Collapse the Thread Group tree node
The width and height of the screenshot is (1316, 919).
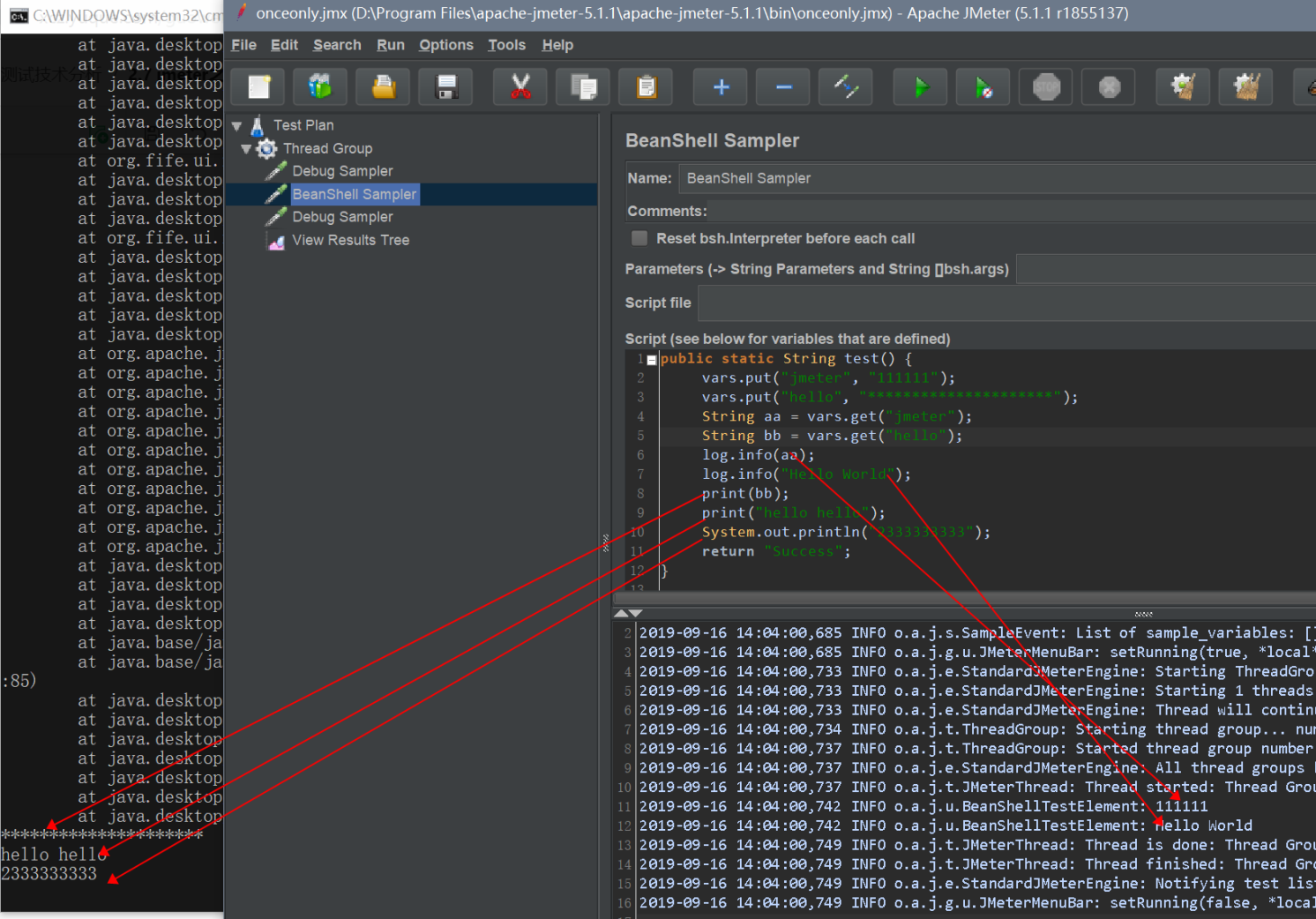(246, 149)
